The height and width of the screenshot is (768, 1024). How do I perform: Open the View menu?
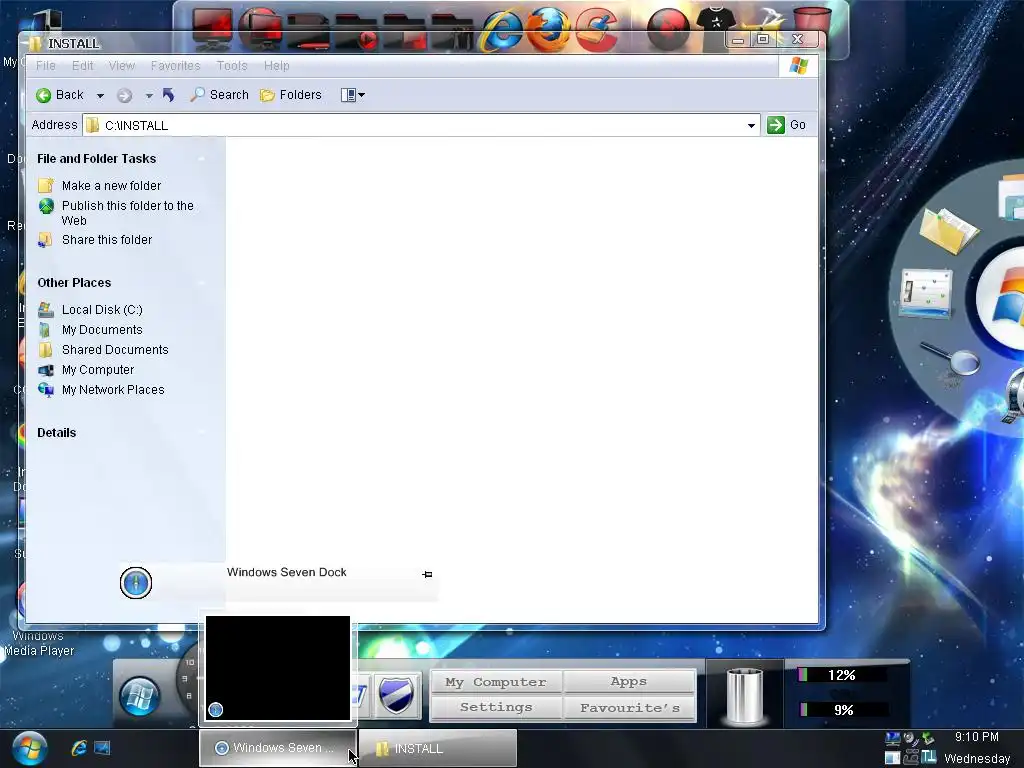[121, 65]
